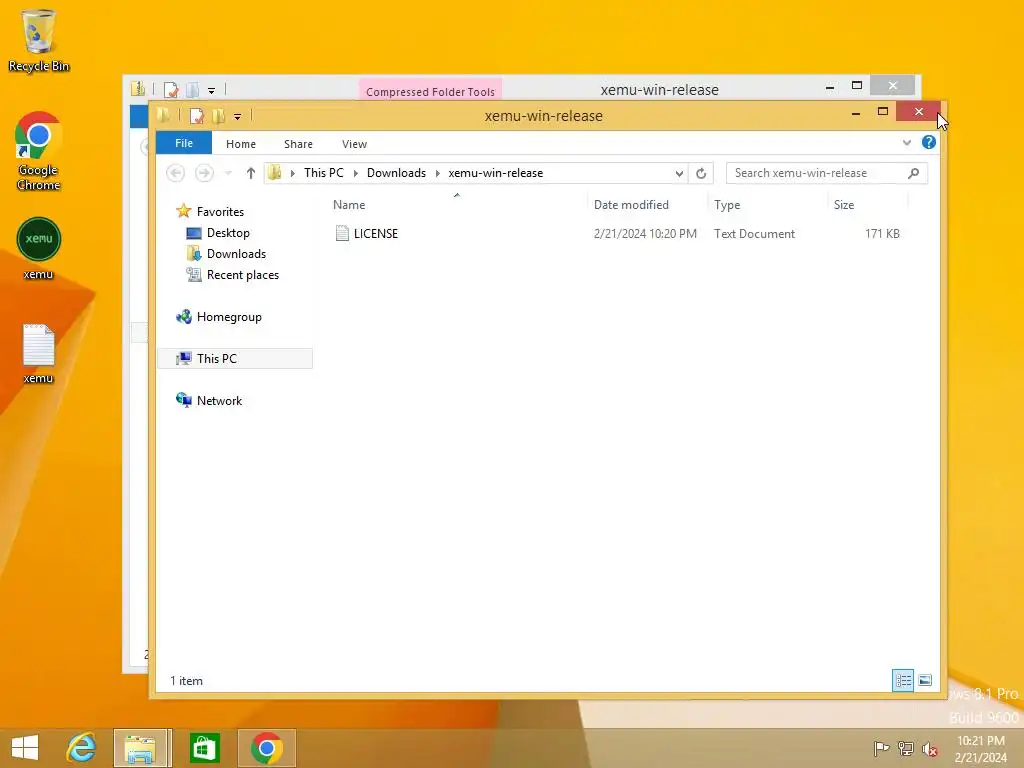This screenshot has height=768, width=1024.
Task: Select the xemu text file on desktop
Action: coord(39,354)
